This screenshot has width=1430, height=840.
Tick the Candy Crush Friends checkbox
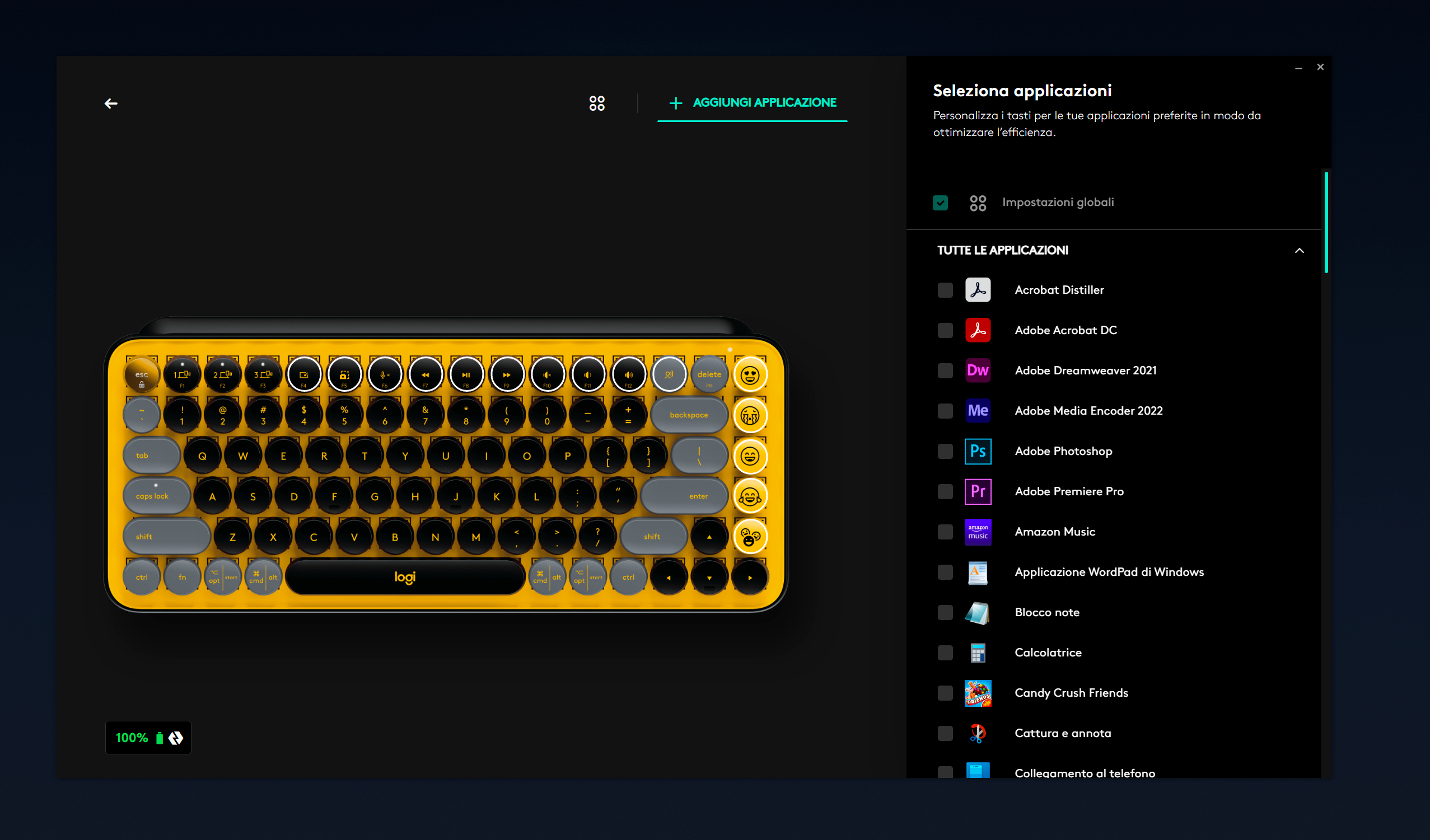click(945, 692)
